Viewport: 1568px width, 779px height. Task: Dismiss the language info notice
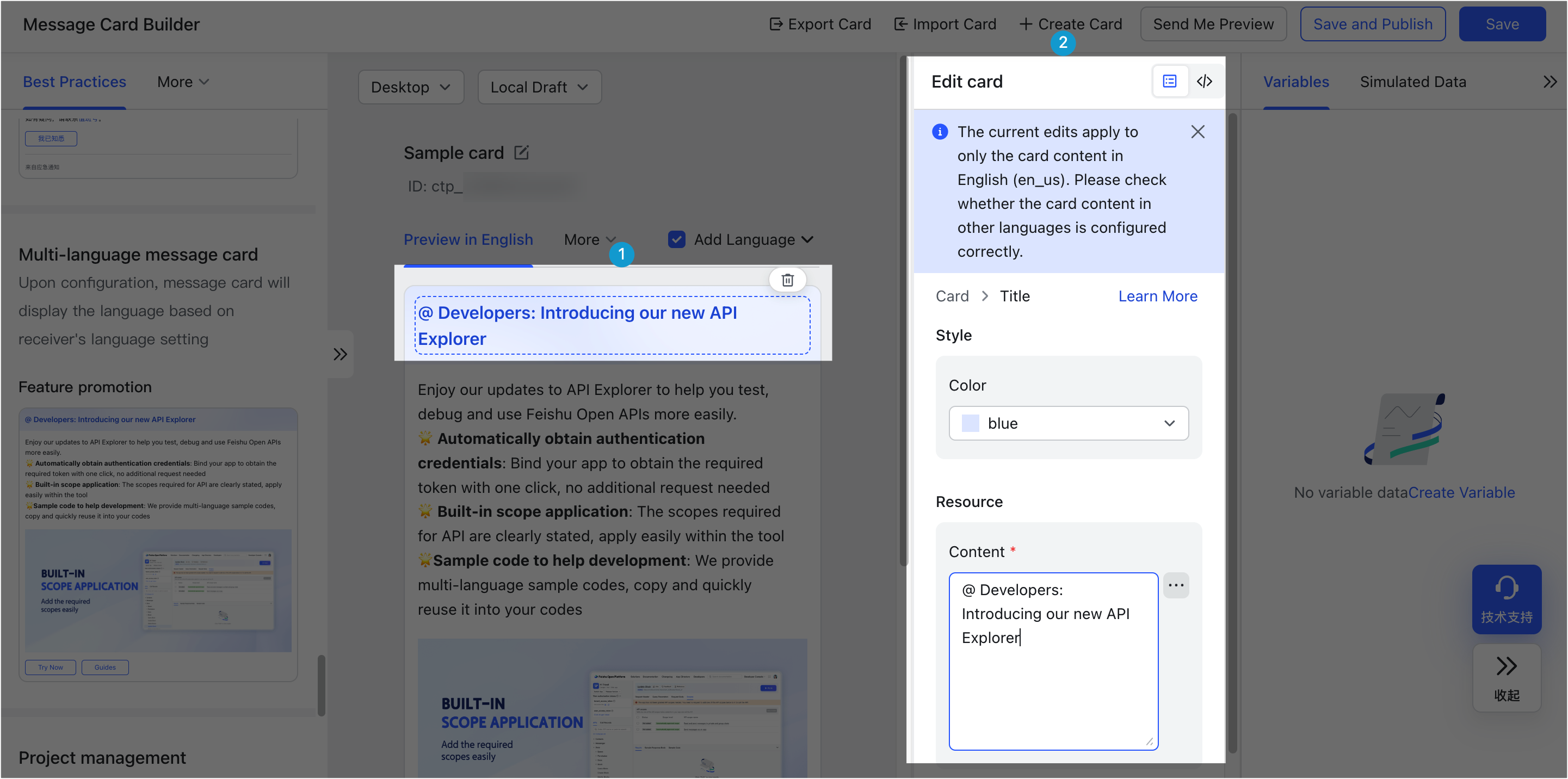(x=1197, y=132)
